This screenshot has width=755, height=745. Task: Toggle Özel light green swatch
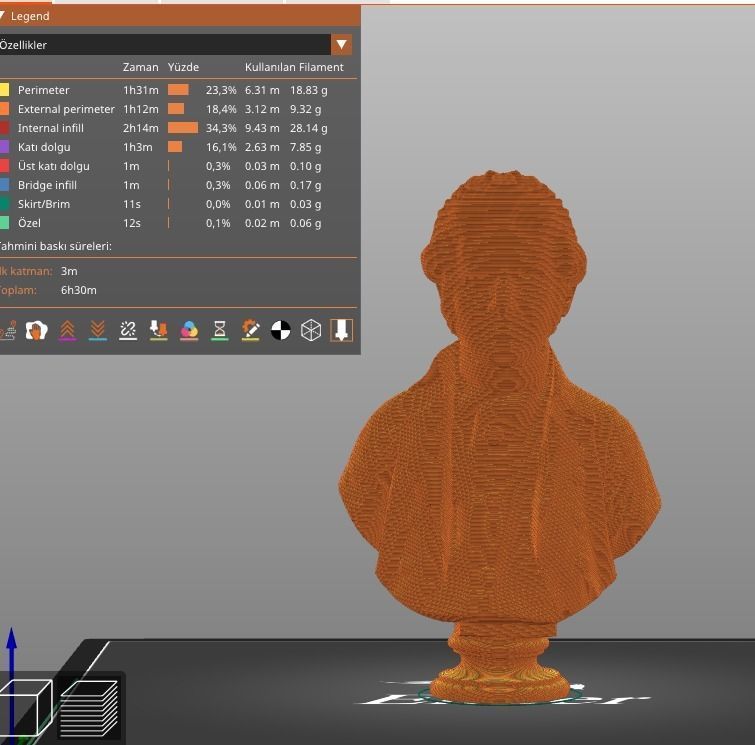pyautogui.click(x=4, y=223)
